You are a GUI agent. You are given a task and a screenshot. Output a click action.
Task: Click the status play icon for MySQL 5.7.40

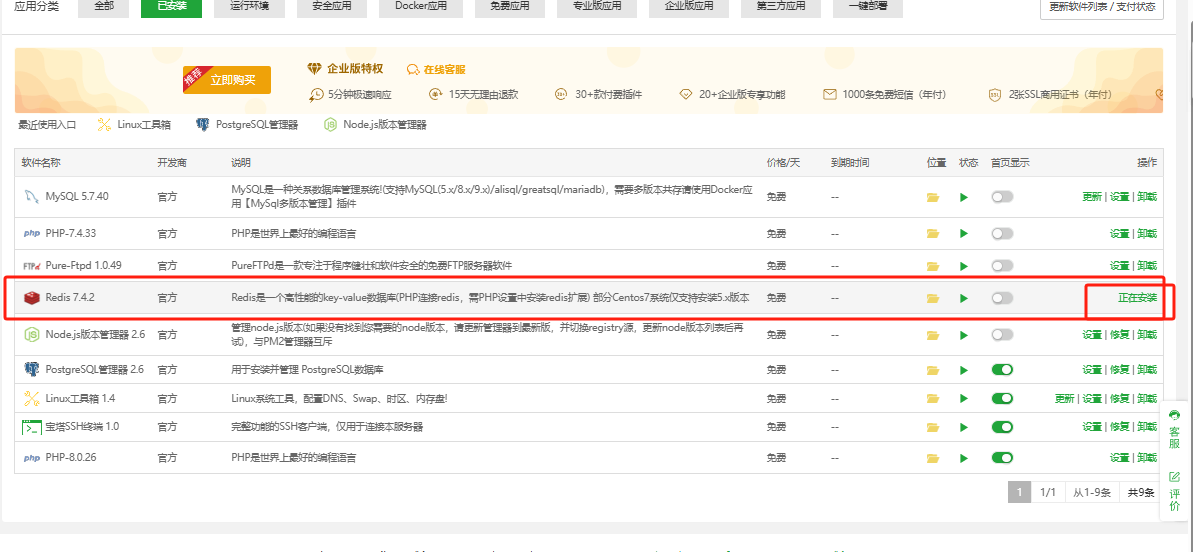pyautogui.click(x=964, y=198)
